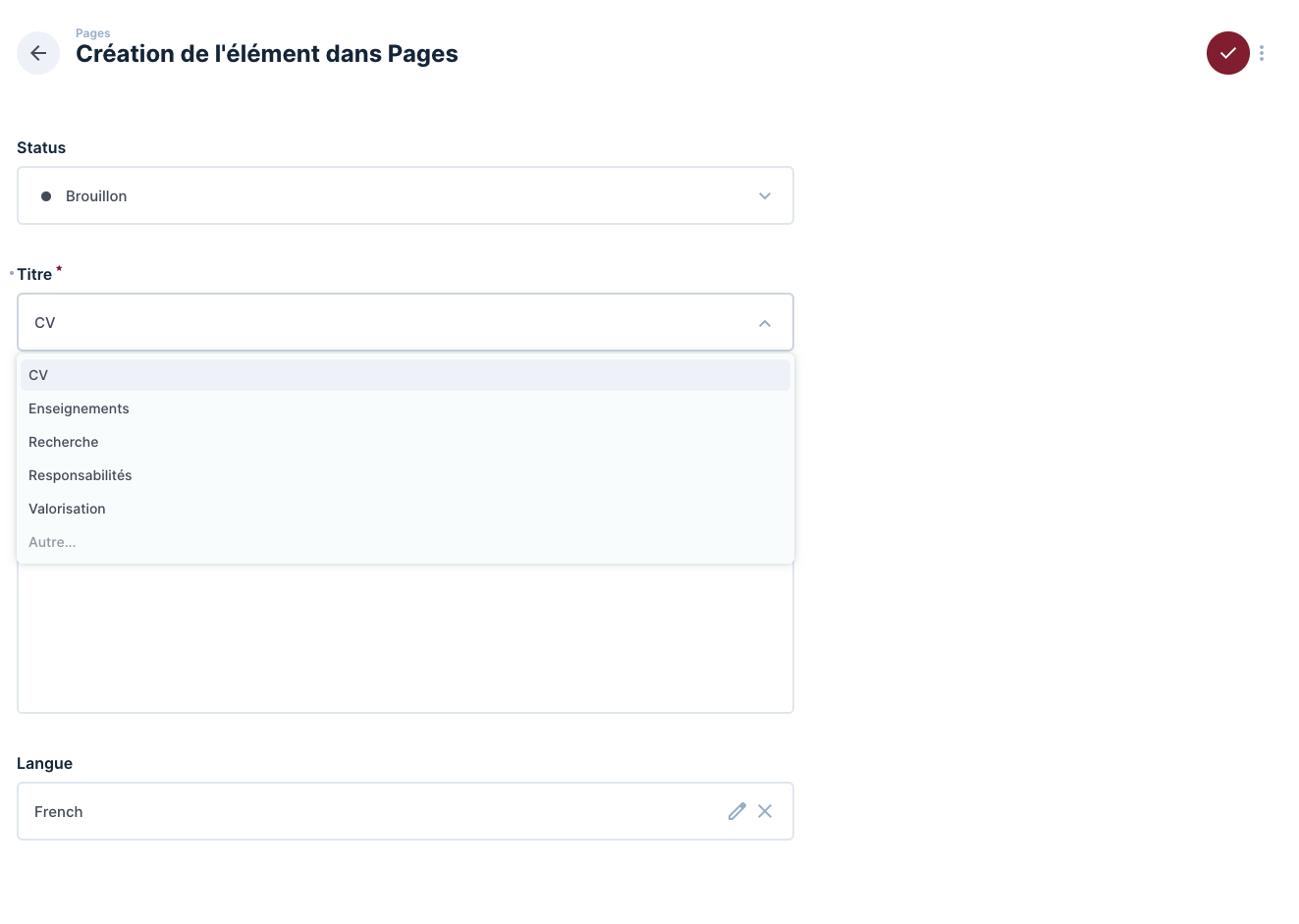
Task: Clear the Langue selection with X icon
Action: click(765, 811)
